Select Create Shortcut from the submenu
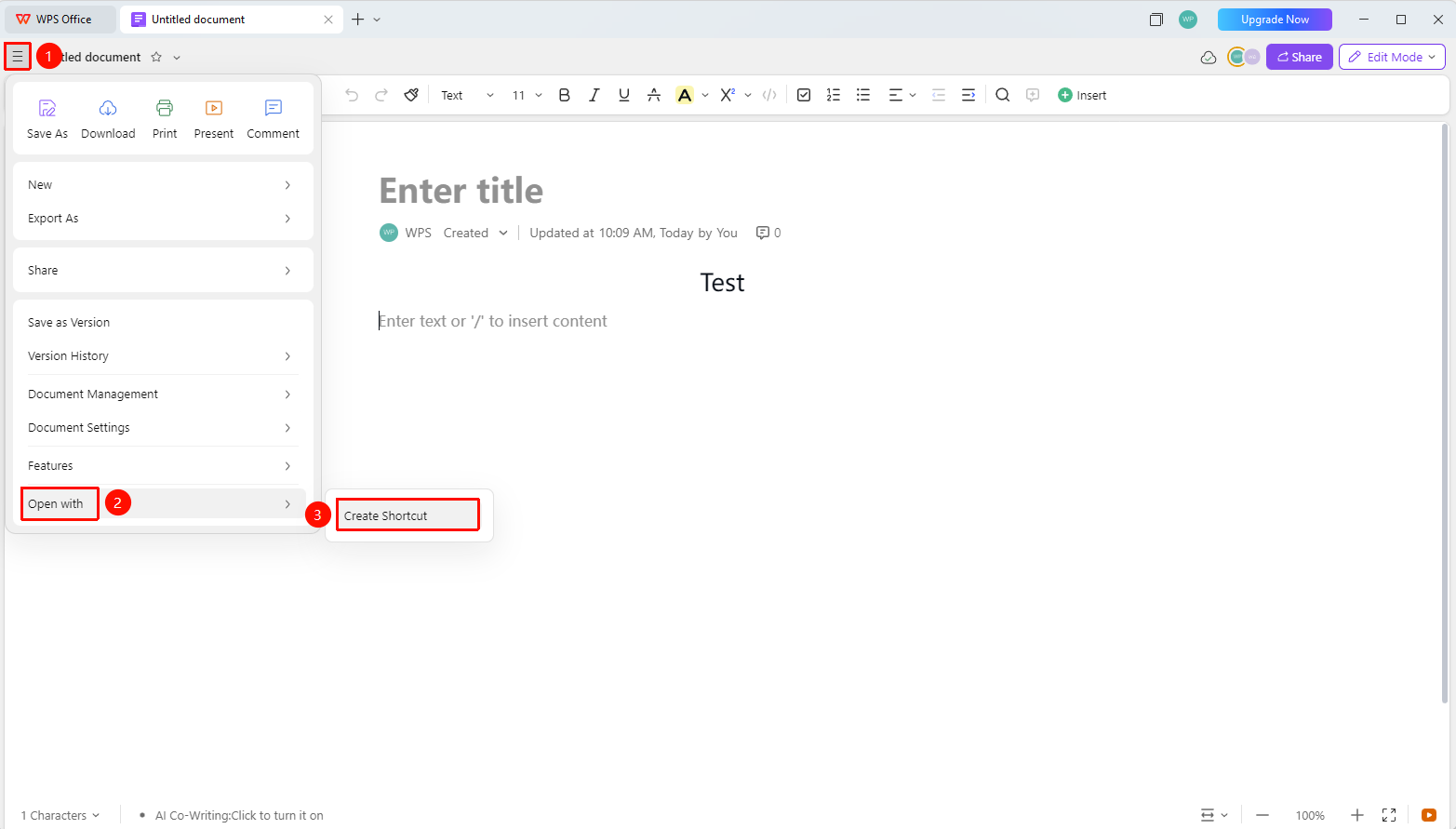This screenshot has width=1456, height=829. [x=408, y=515]
